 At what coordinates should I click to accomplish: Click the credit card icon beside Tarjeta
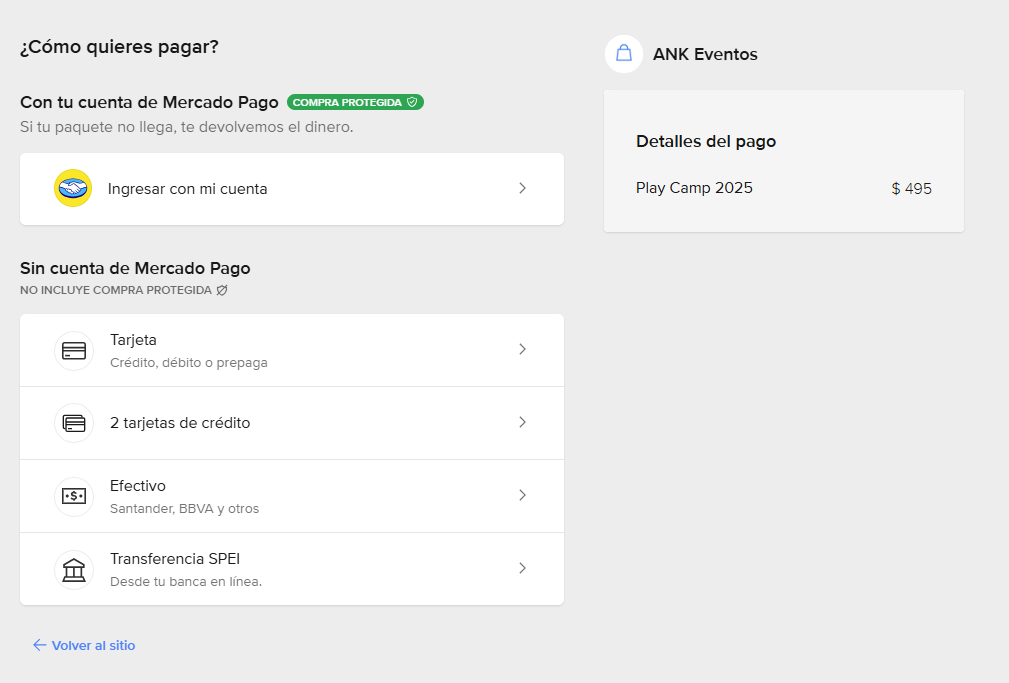74,351
